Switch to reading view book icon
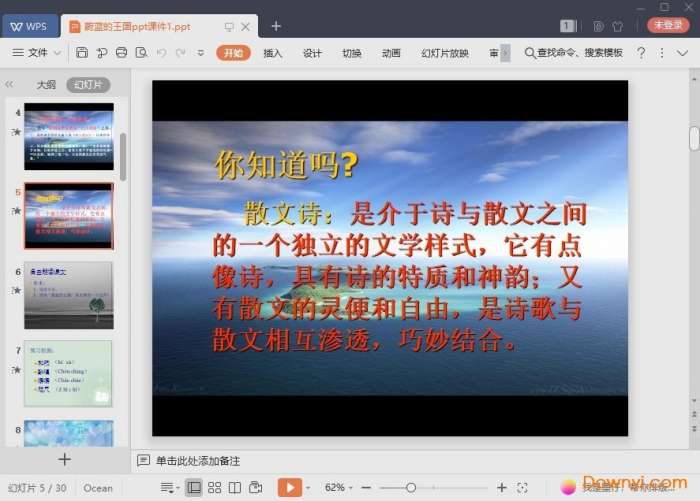The height and width of the screenshot is (501, 700). (x=235, y=488)
